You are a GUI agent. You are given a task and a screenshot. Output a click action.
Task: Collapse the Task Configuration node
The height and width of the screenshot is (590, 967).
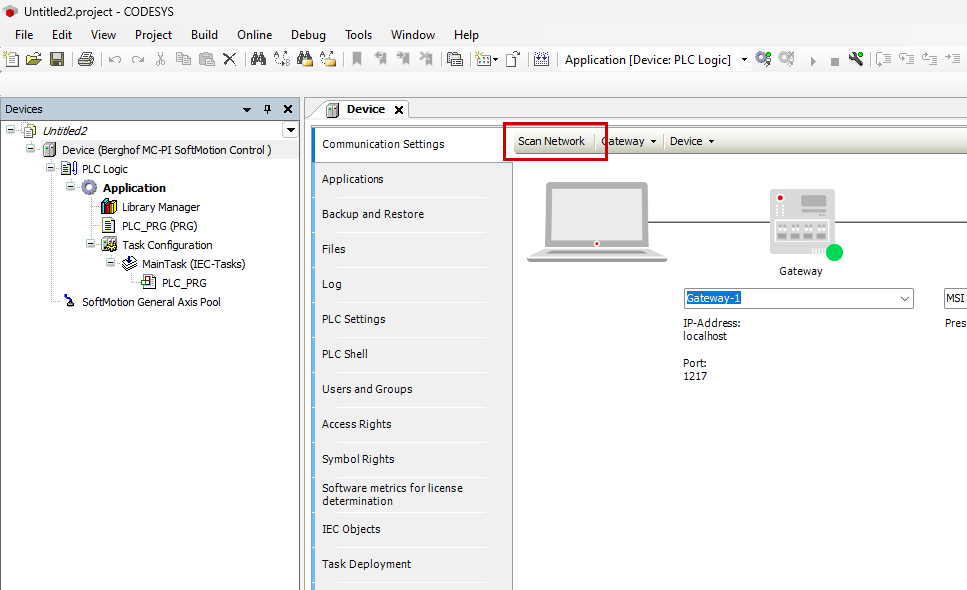point(91,244)
